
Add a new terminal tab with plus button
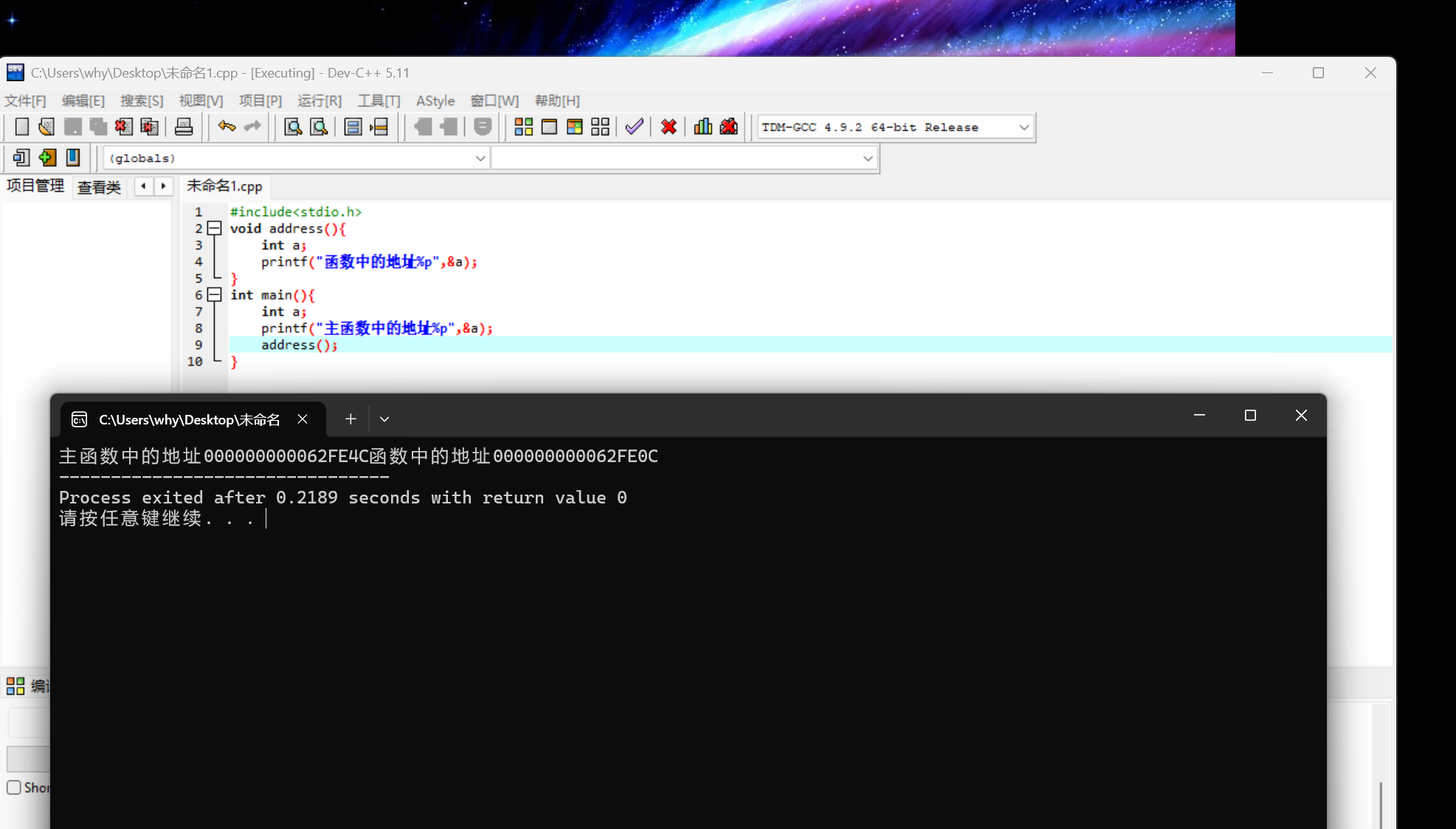click(x=351, y=419)
